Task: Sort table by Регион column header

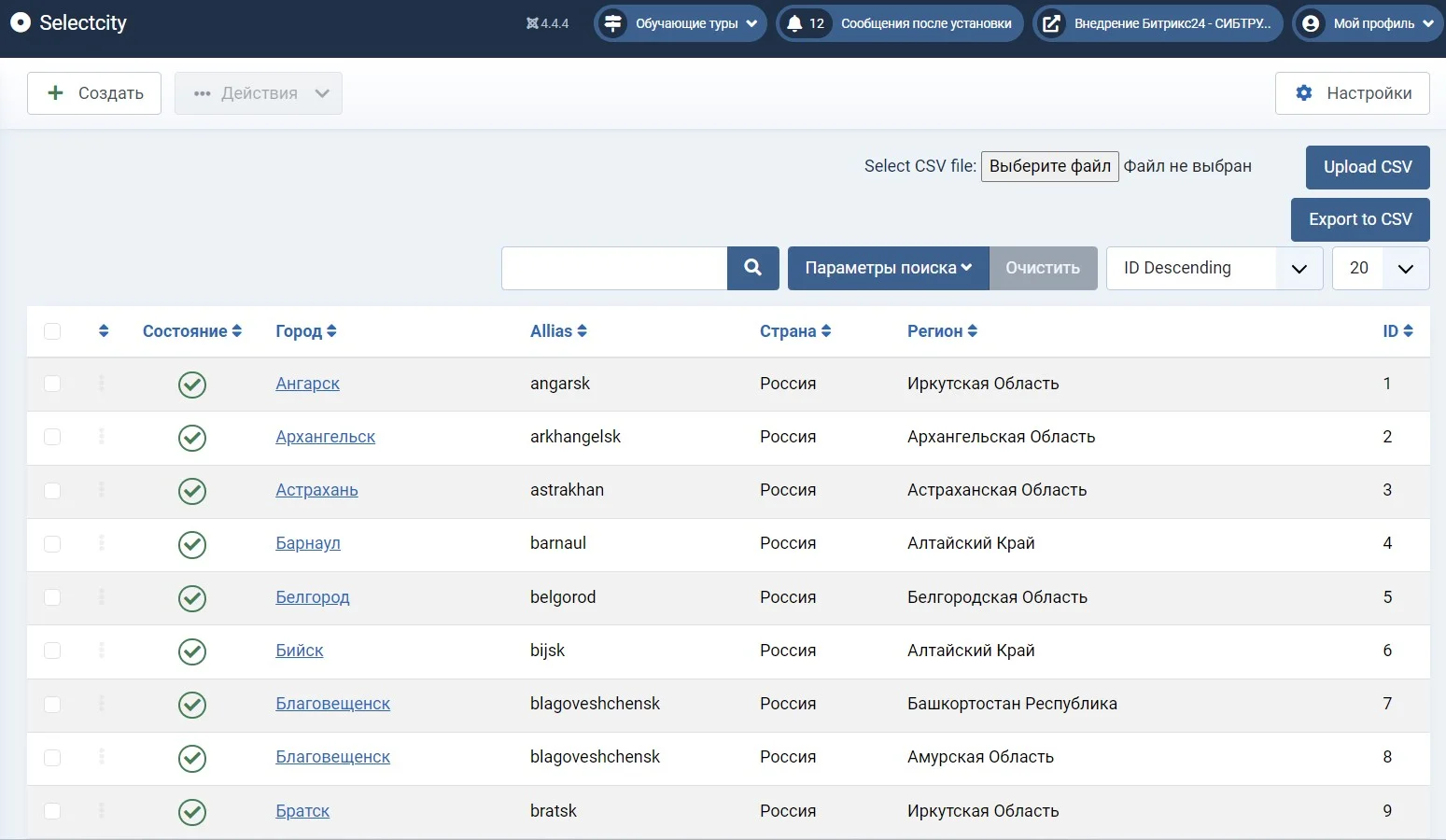Action: point(941,331)
